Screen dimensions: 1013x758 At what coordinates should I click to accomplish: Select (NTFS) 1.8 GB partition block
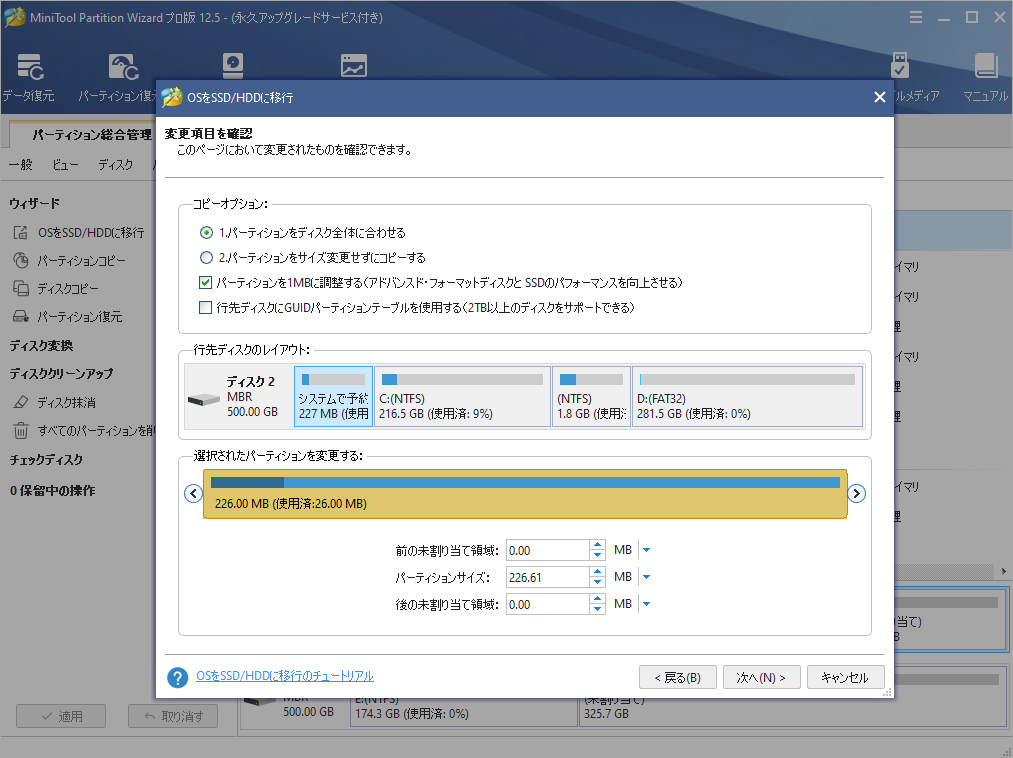(591, 397)
